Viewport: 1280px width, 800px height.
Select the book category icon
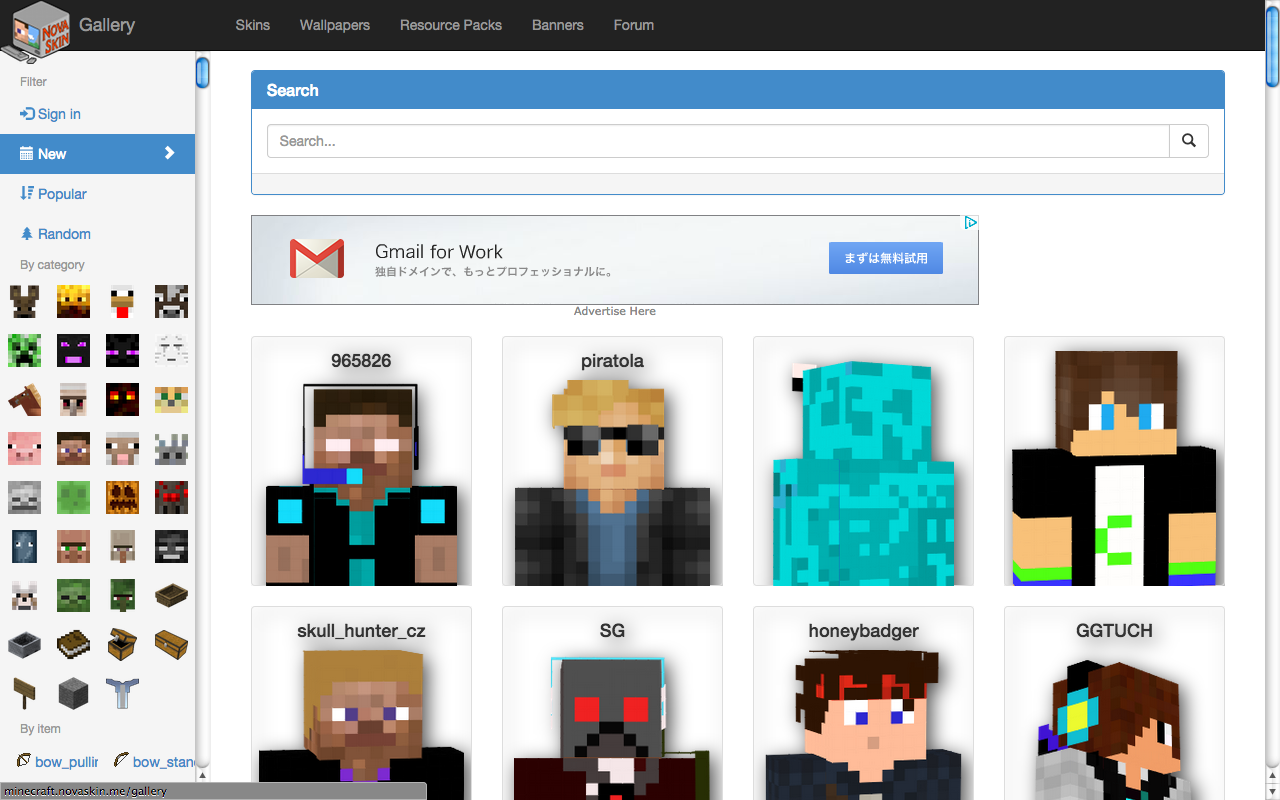tap(73, 644)
